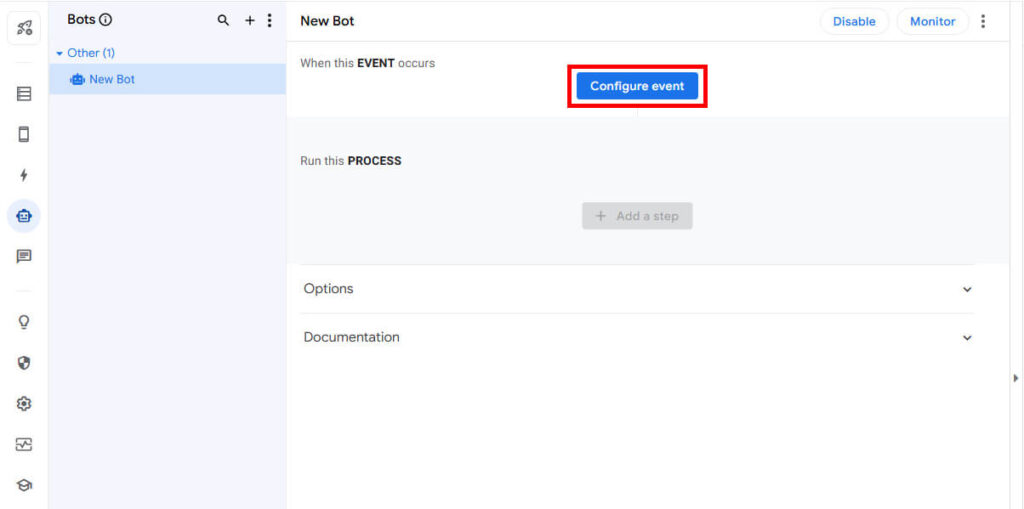This screenshot has width=1024, height=509.
Task: Expand the Options section
Action: pyautogui.click(x=966, y=289)
